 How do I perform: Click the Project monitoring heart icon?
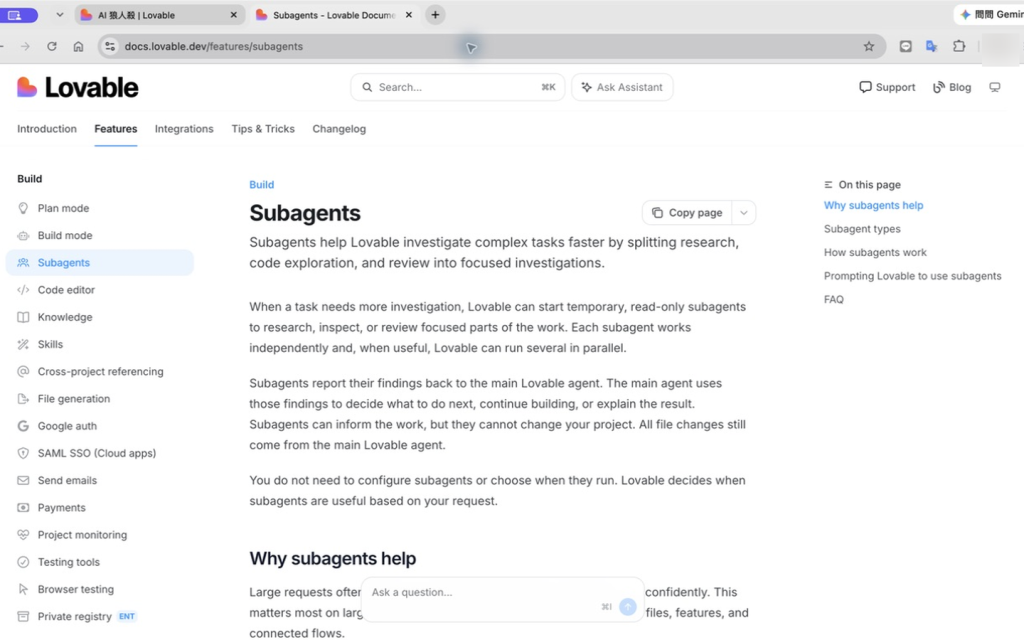pos(24,535)
